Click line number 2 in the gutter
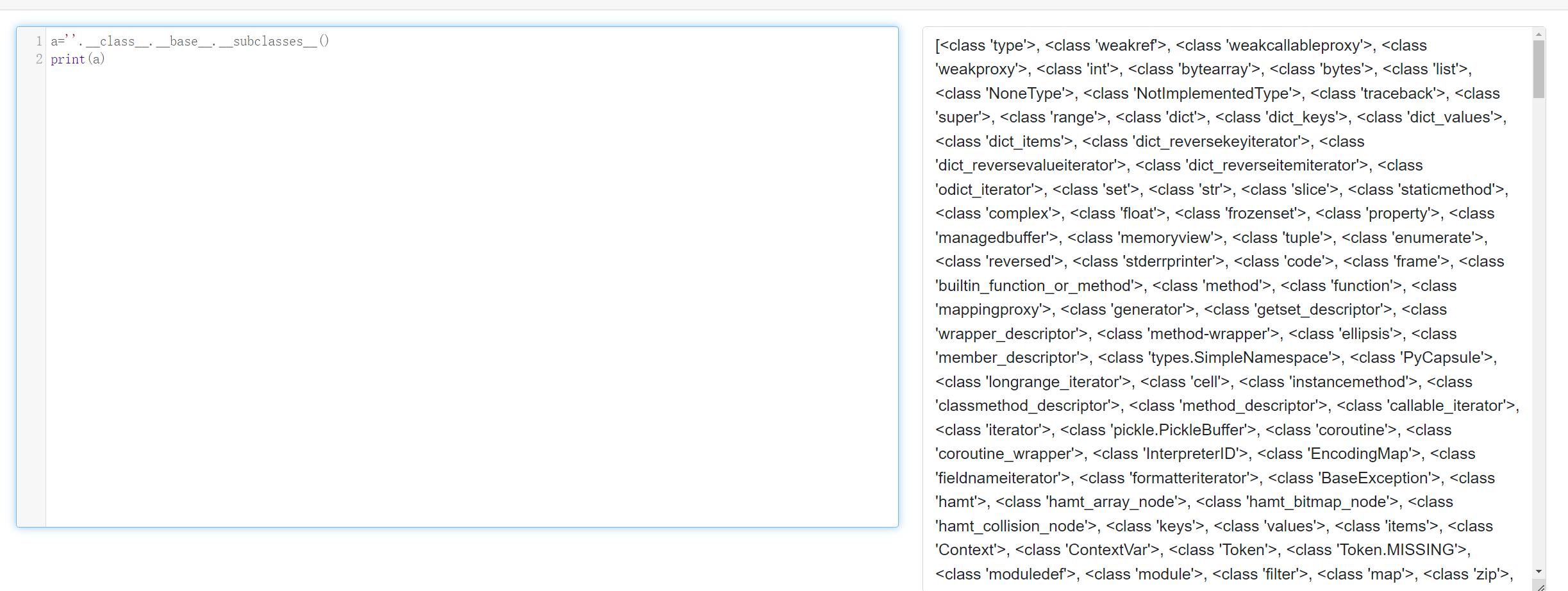1568x591 pixels. click(39, 59)
